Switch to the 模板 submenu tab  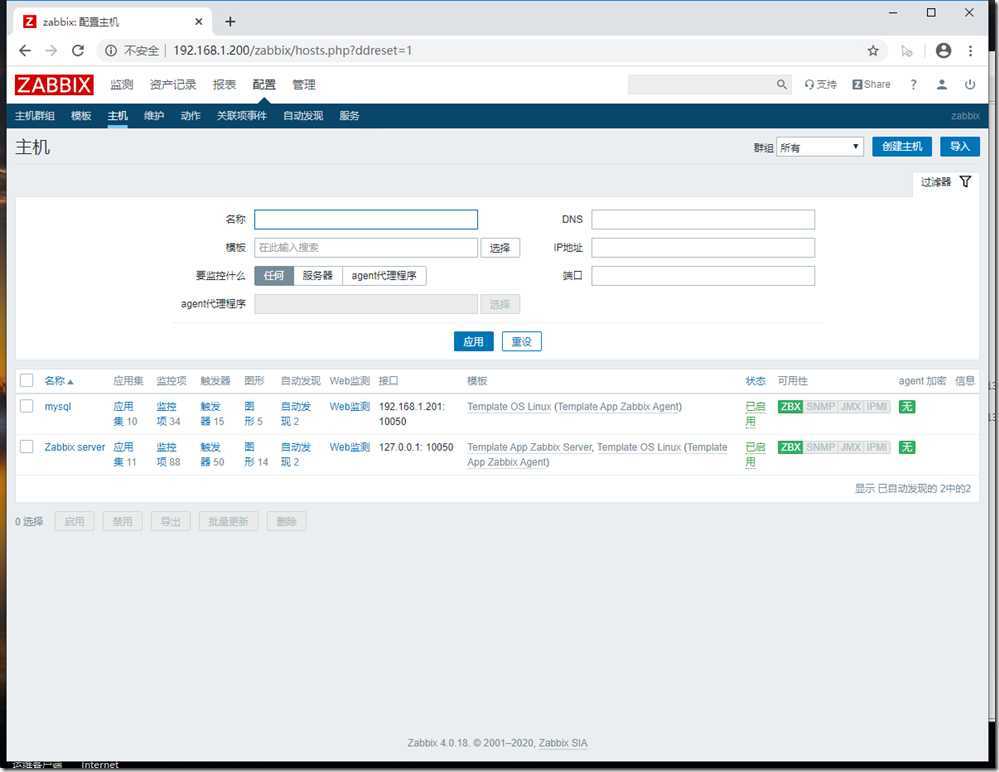pos(81,116)
